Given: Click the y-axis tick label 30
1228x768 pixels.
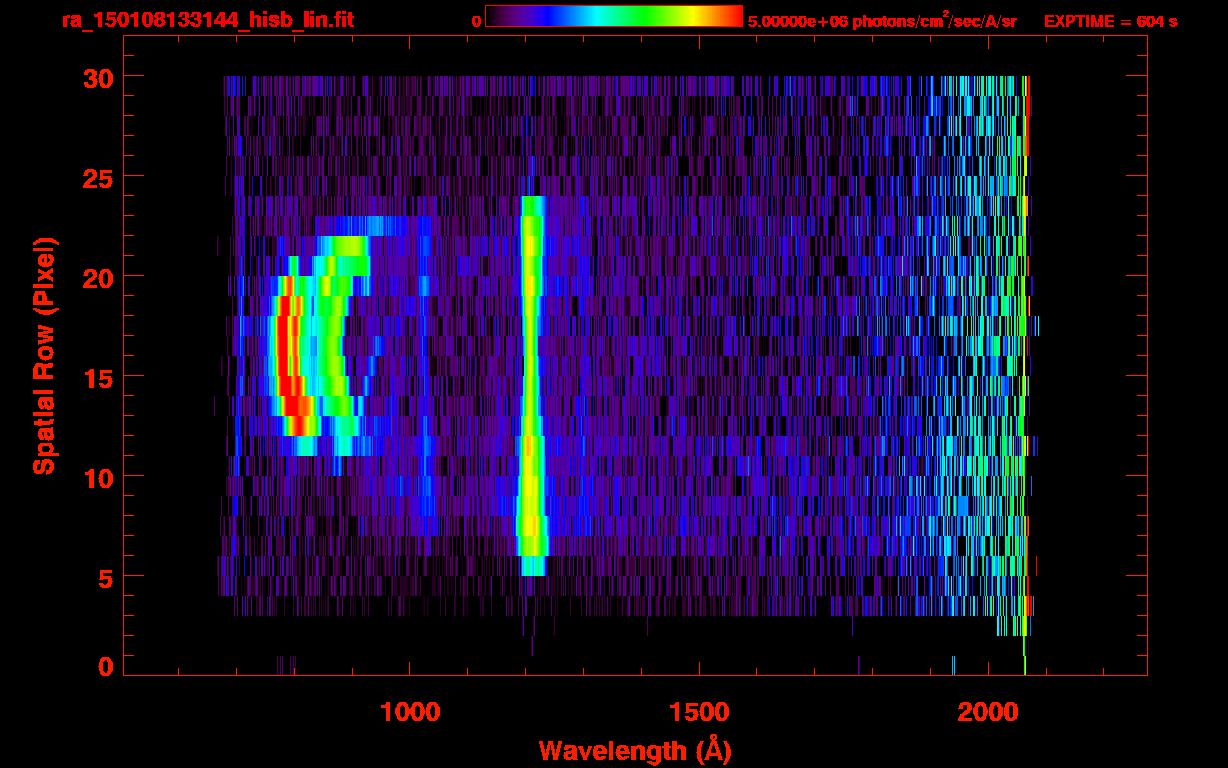Looking at the screenshot, I should (x=97, y=77).
